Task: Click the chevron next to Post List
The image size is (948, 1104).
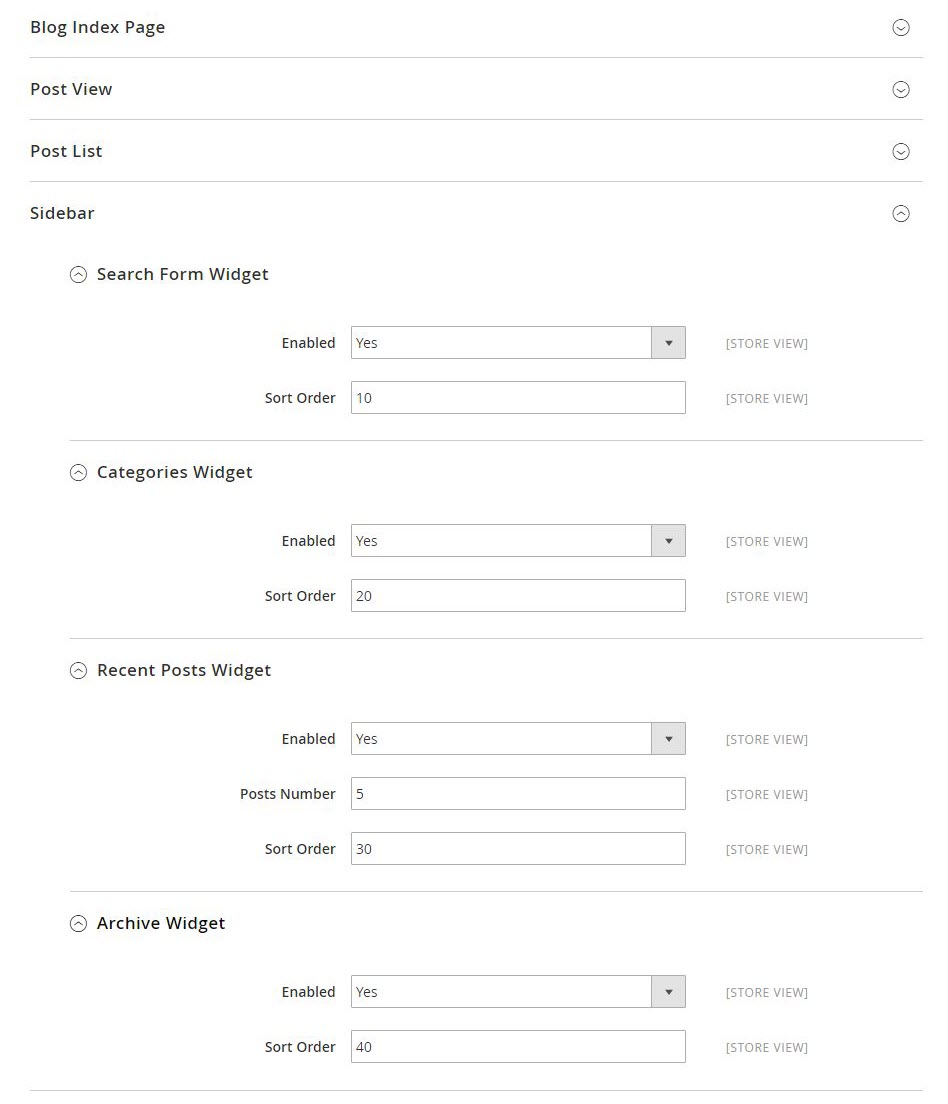Action: pyautogui.click(x=901, y=151)
